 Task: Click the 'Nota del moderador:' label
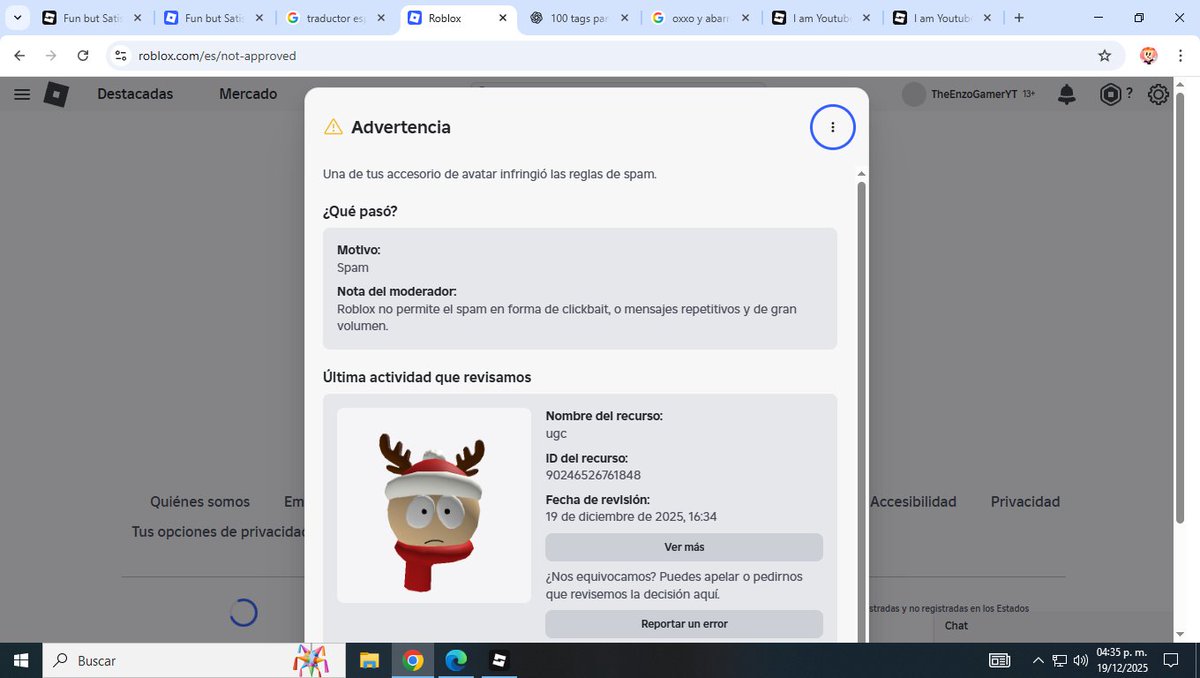(397, 291)
